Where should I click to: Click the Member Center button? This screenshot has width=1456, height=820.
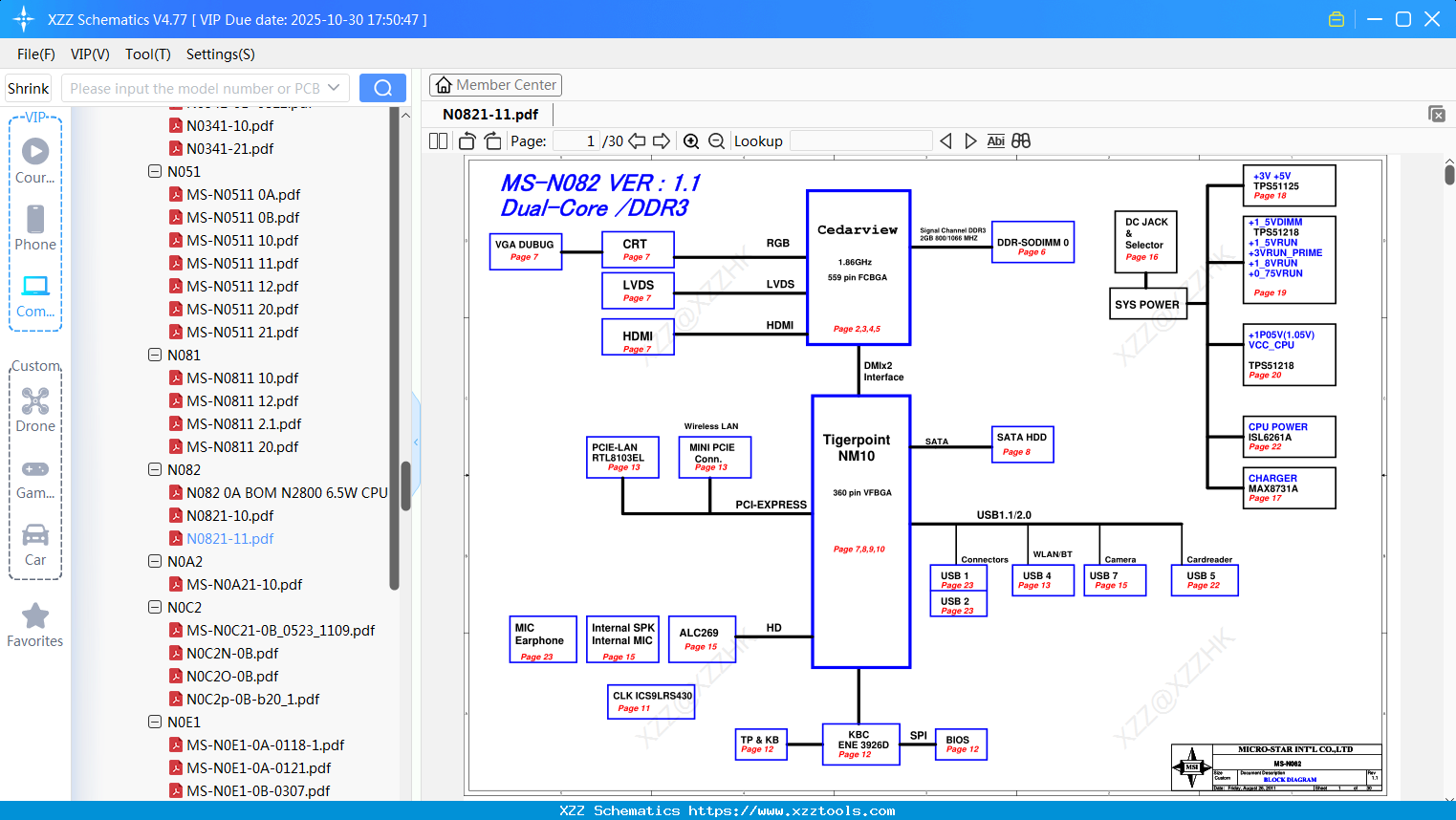[x=495, y=85]
